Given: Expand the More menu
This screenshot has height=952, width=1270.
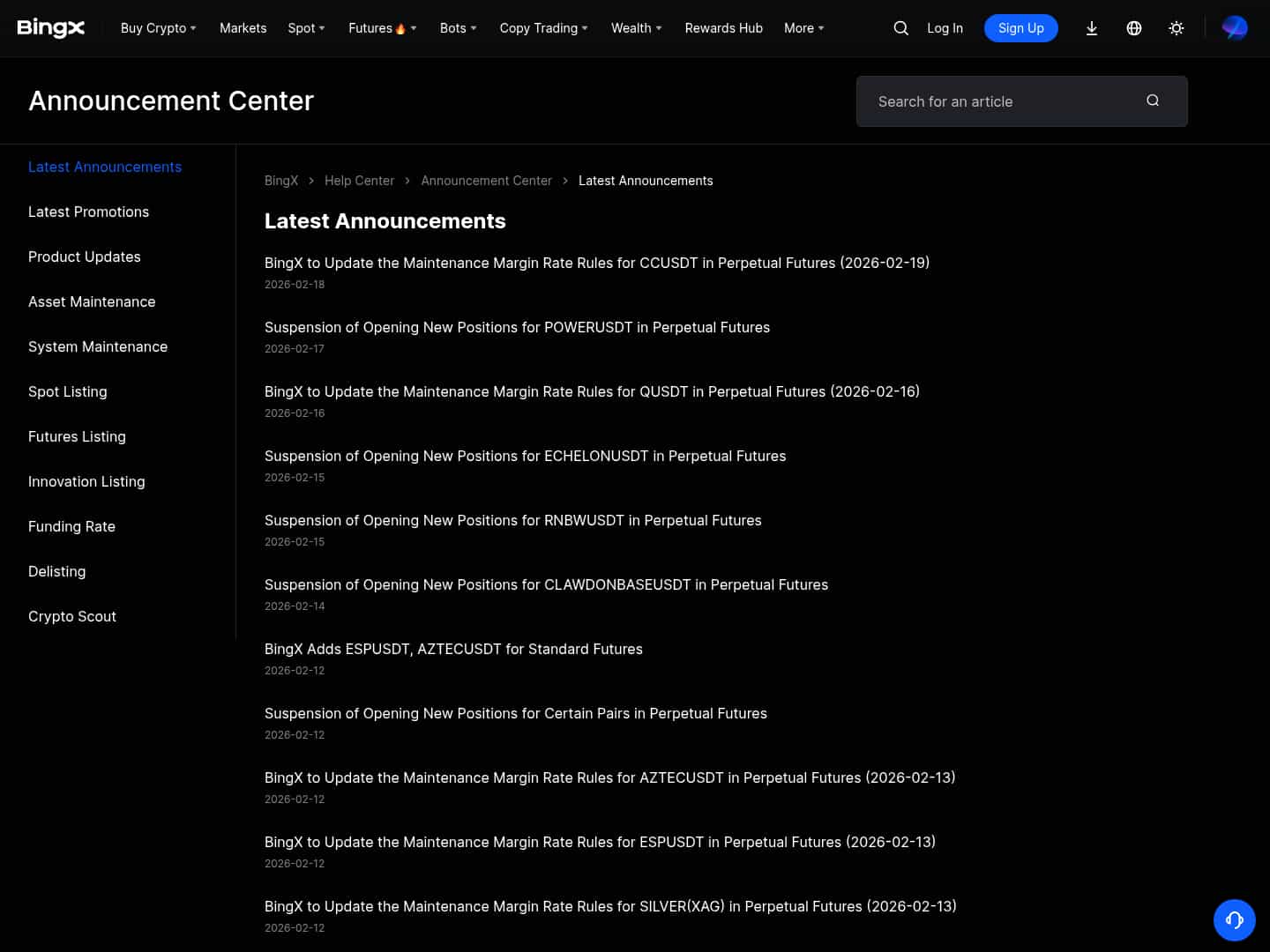Looking at the screenshot, I should [x=798, y=28].
